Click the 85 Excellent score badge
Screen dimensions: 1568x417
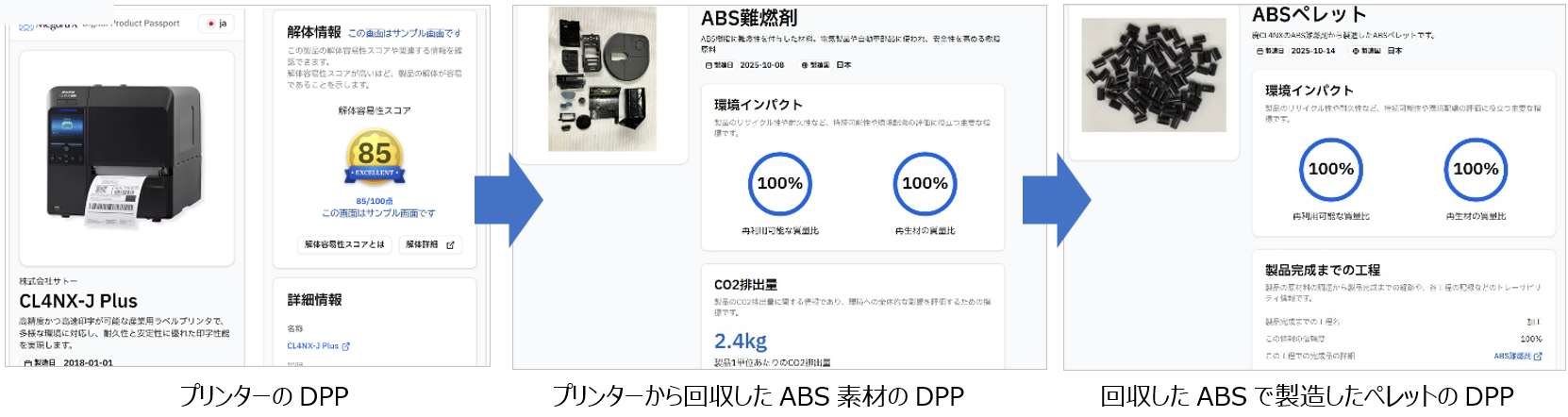tap(375, 156)
